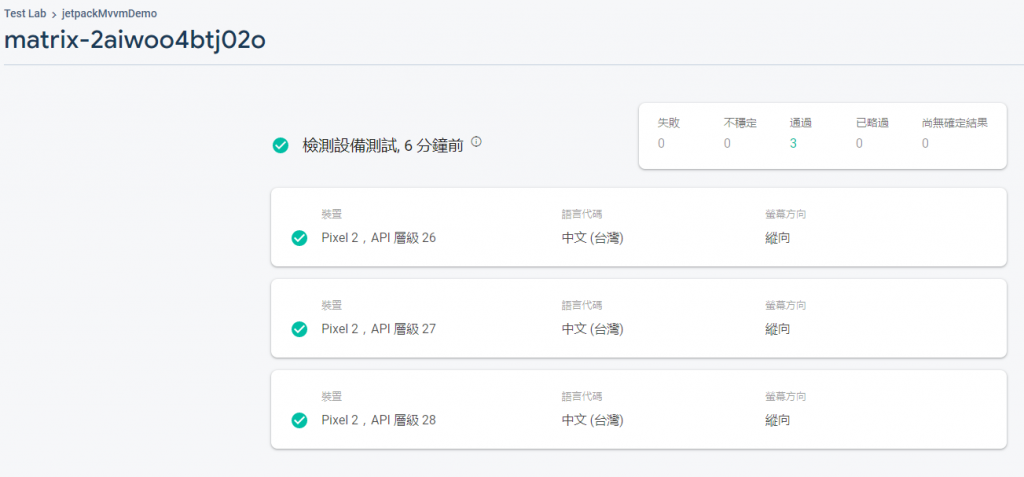
Task: Click the breadcrumb chevron after Test Lab
Action: click(54, 13)
